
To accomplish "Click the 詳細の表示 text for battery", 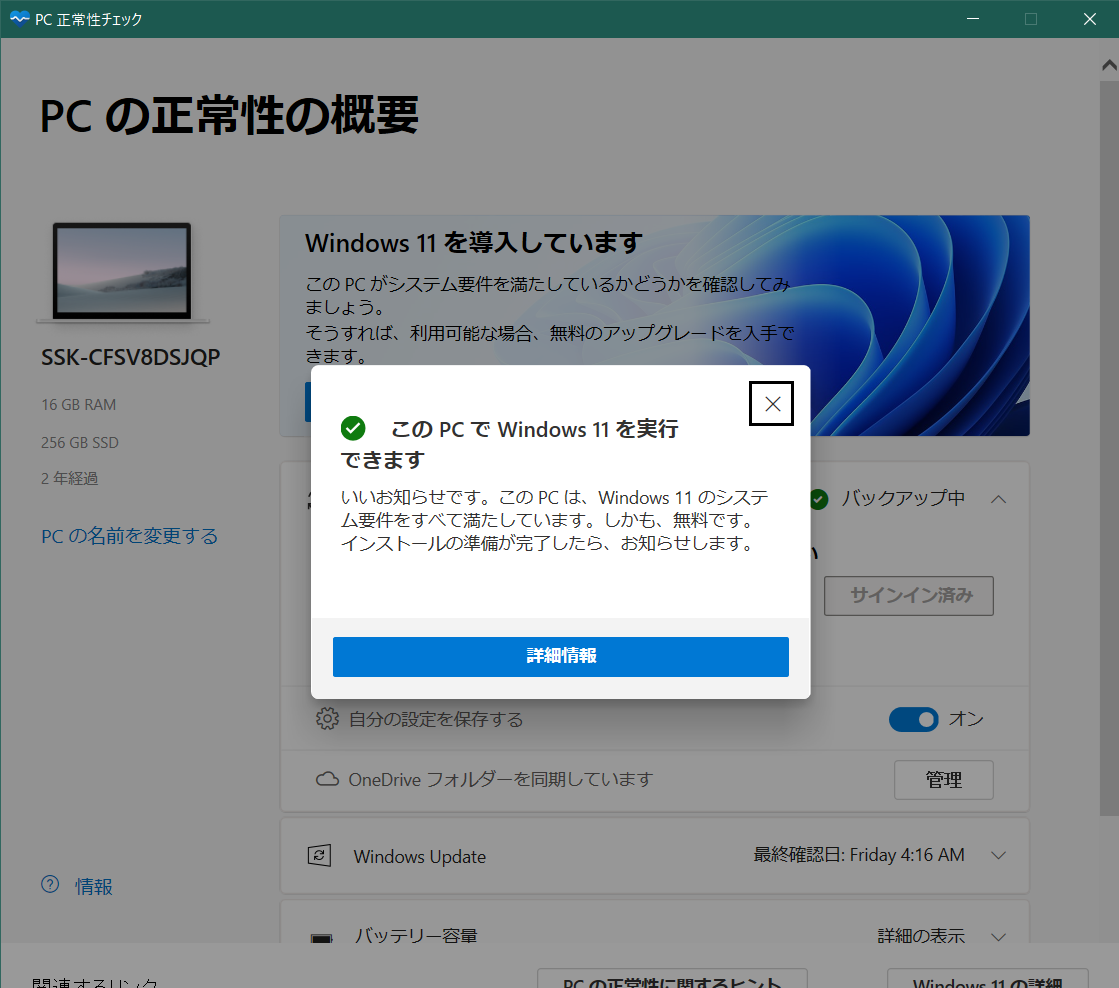I will (921, 935).
